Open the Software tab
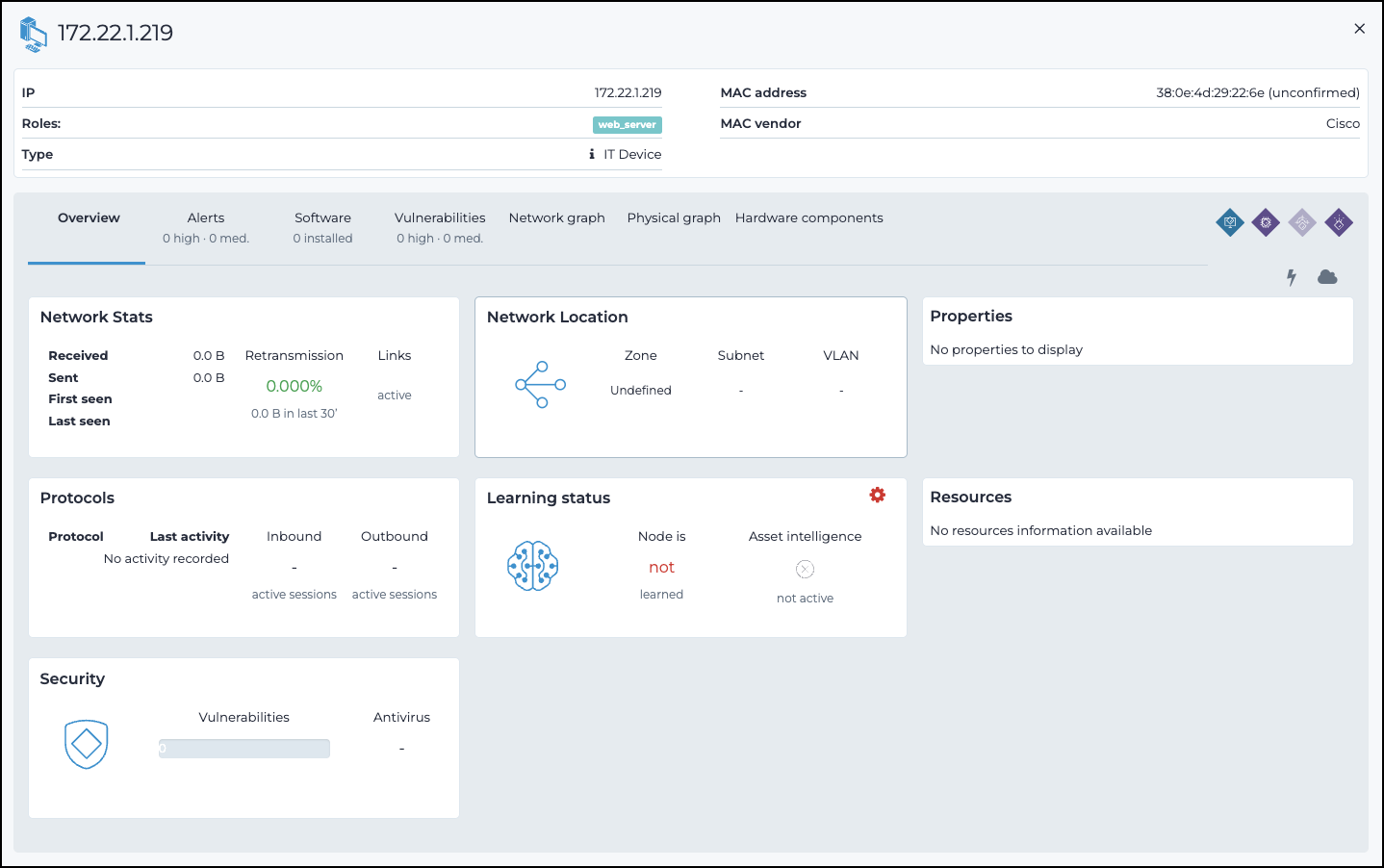 pyautogui.click(x=322, y=227)
